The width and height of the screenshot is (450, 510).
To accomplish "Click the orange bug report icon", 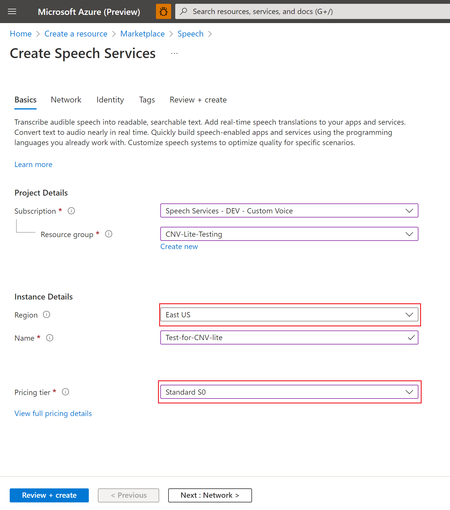I will [163, 12].
